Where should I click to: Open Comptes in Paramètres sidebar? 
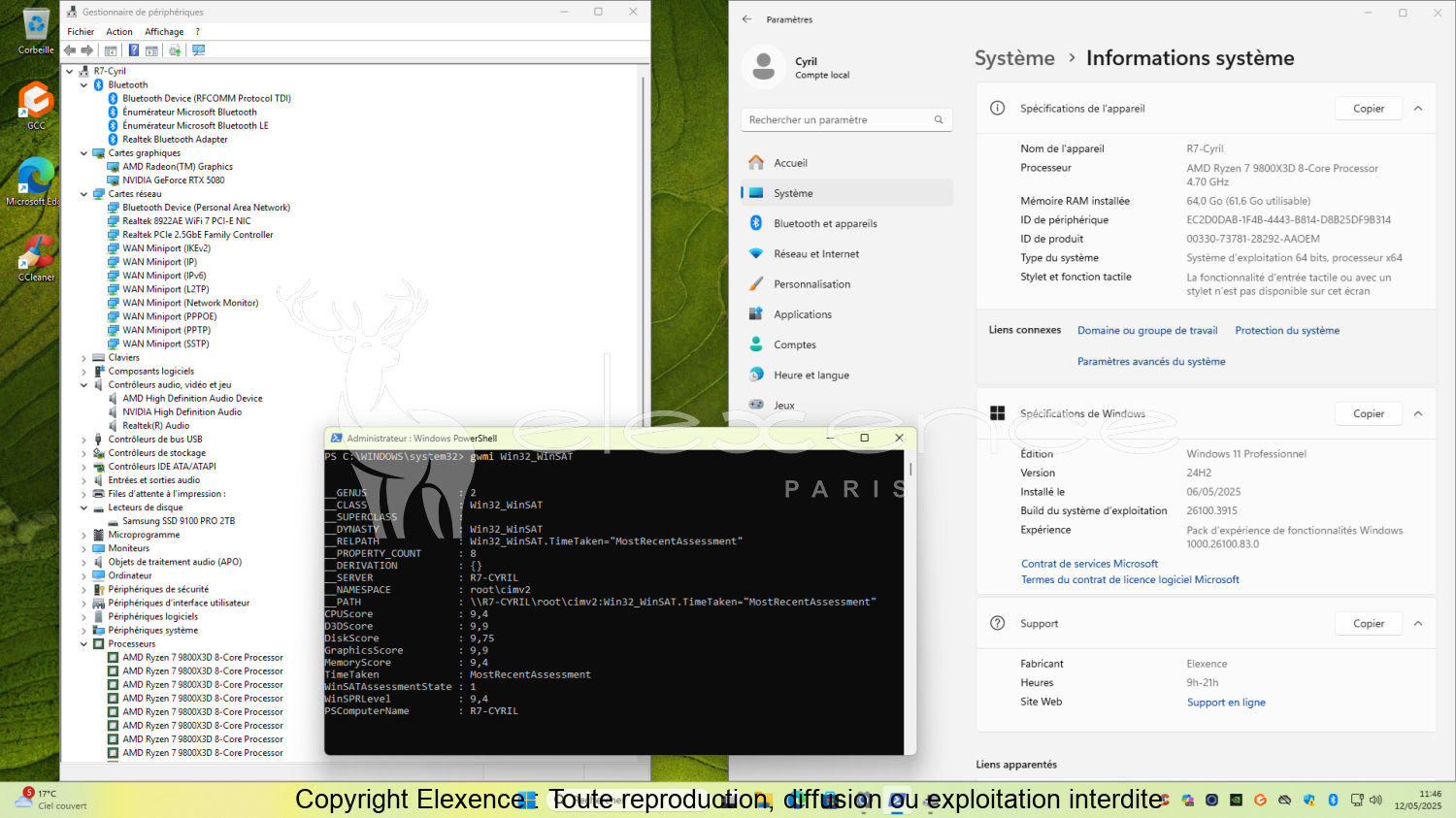pyautogui.click(x=846, y=344)
